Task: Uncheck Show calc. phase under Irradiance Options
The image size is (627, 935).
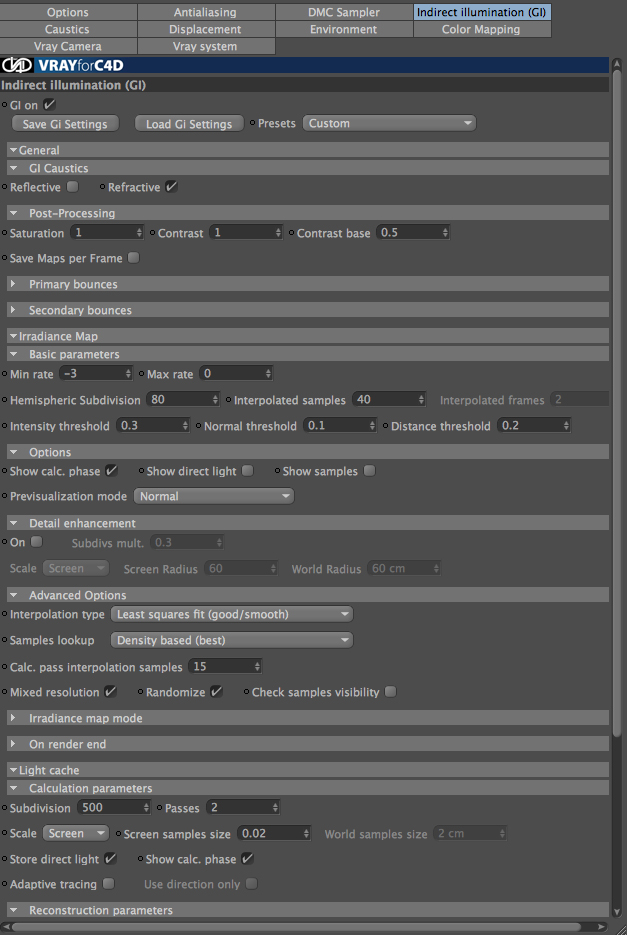Action: click(x=111, y=470)
